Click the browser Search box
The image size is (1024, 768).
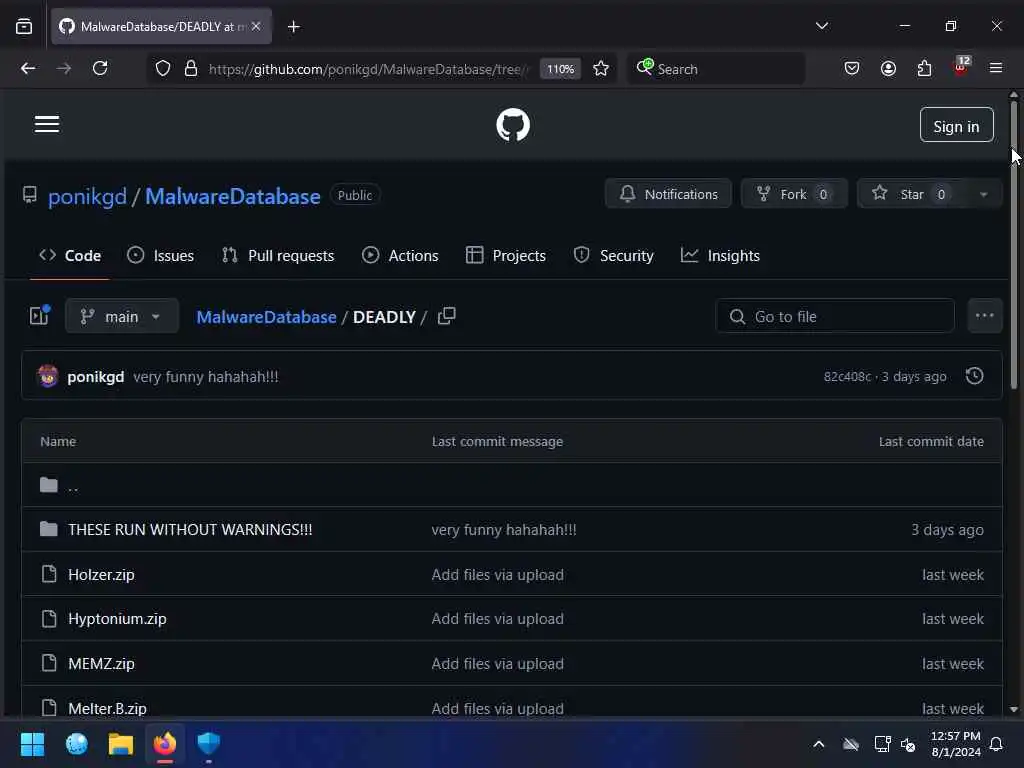(716, 69)
